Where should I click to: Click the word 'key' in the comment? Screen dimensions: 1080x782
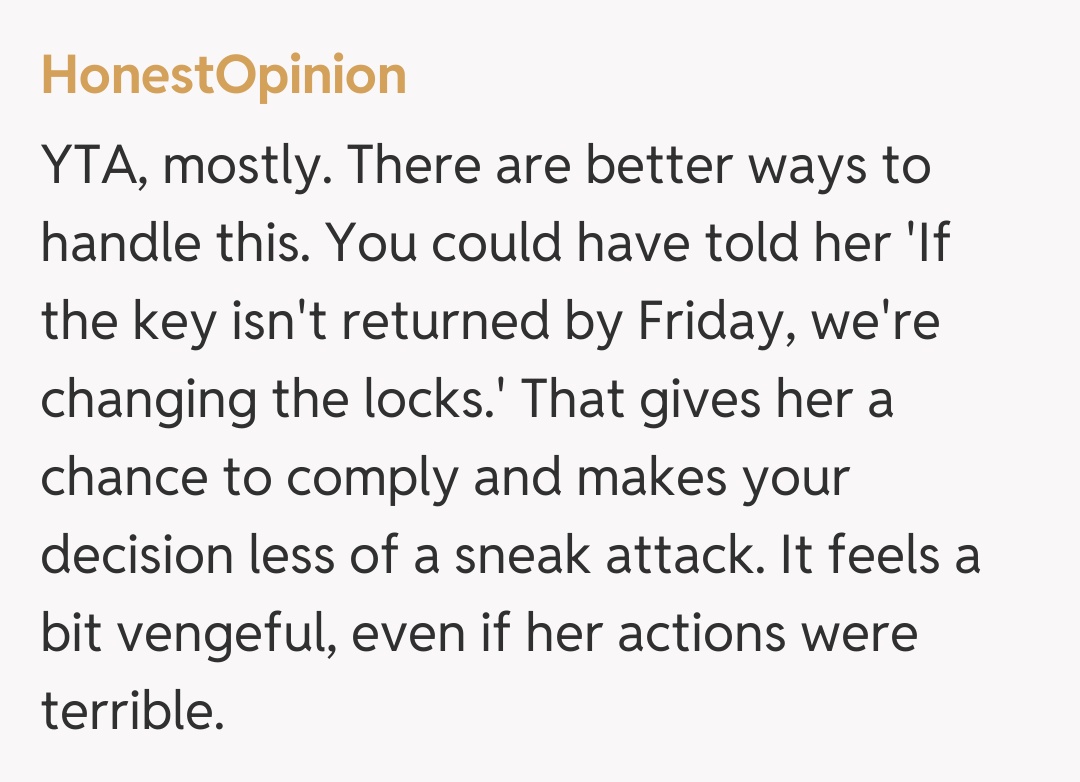pos(165,323)
